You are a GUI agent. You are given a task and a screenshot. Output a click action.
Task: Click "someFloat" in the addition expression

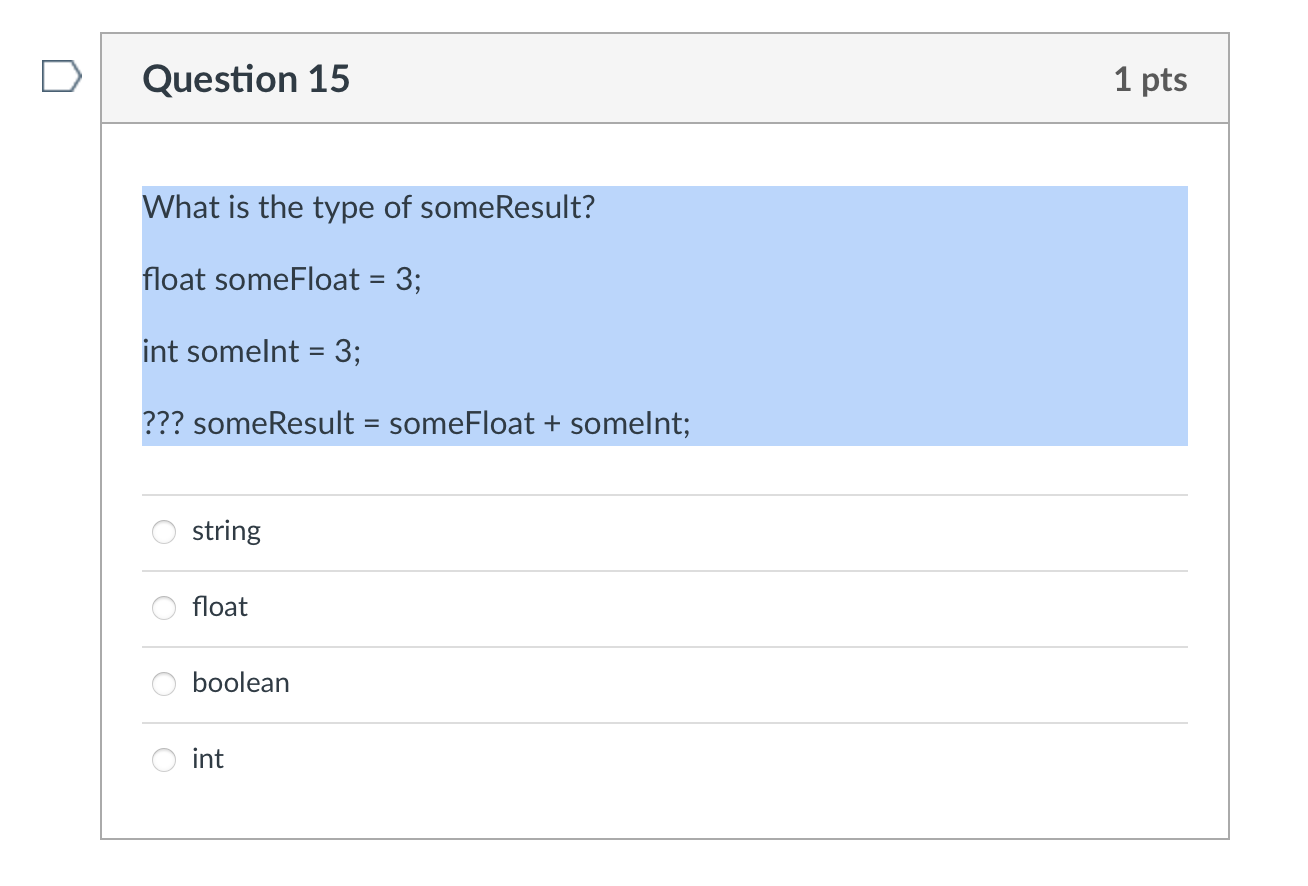462,424
